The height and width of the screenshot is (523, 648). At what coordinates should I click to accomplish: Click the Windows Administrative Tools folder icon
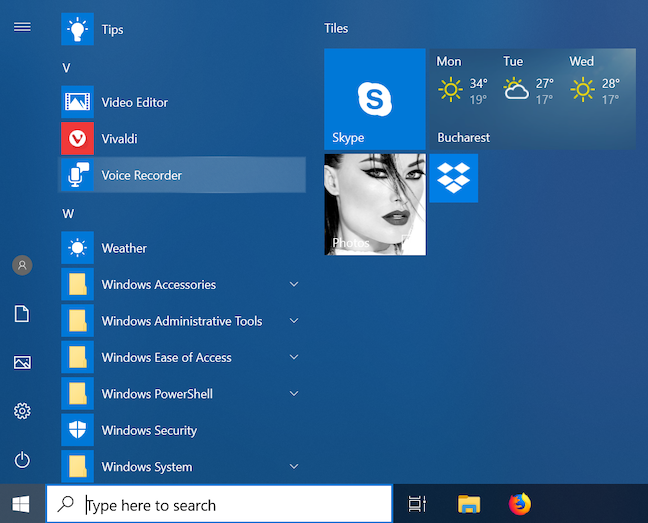pyautogui.click(x=77, y=321)
